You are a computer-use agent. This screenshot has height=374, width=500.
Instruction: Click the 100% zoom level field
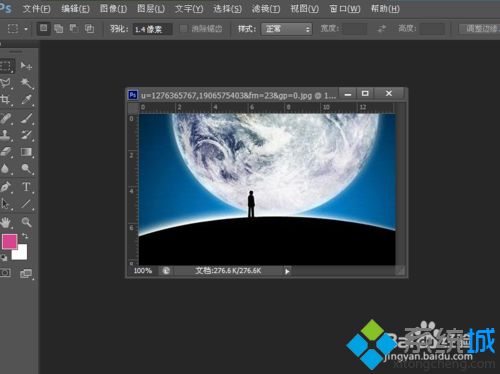pyautogui.click(x=143, y=271)
